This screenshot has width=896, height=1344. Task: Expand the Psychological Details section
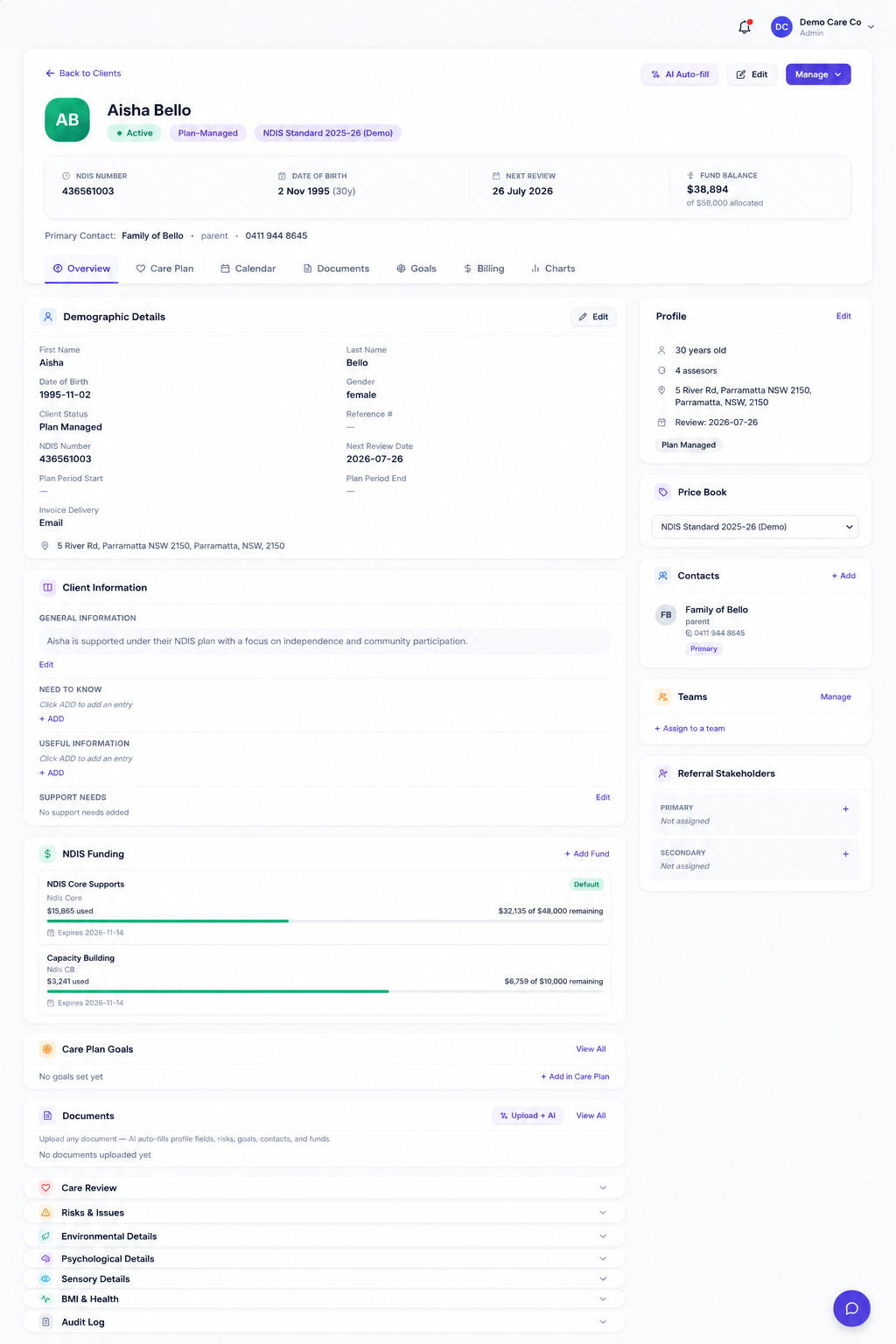tap(603, 1258)
